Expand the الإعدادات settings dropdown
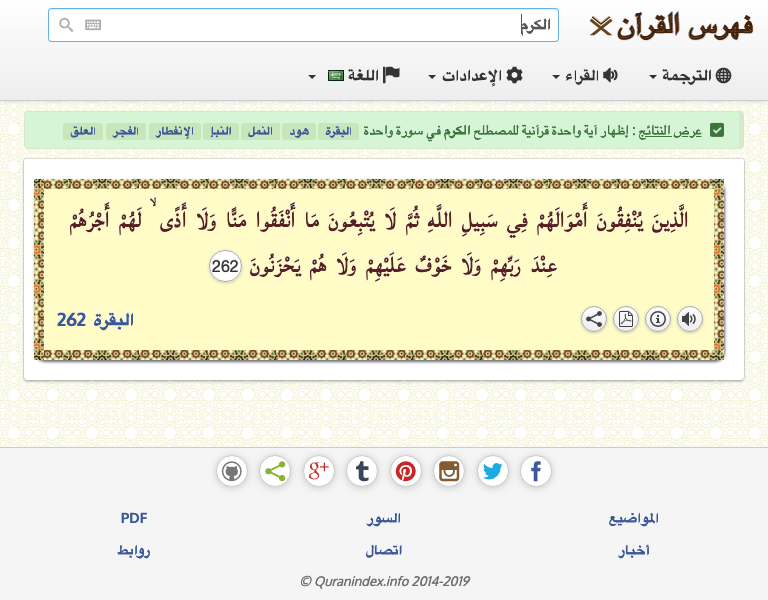The image size is (768, 600). (476, 76)
